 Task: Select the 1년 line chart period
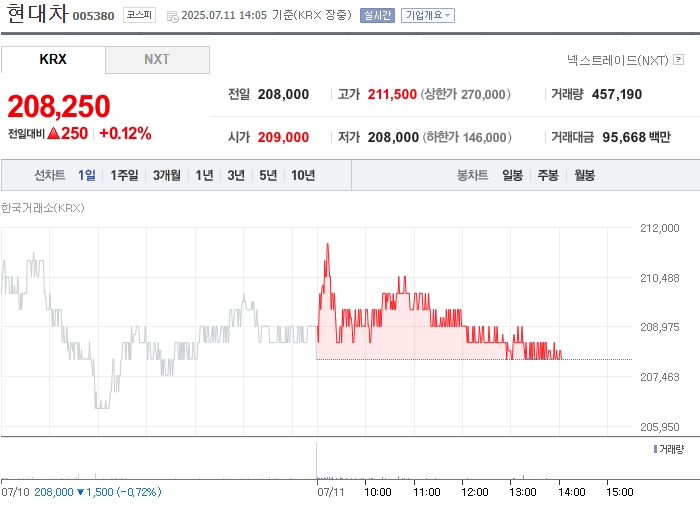point(204,175)
